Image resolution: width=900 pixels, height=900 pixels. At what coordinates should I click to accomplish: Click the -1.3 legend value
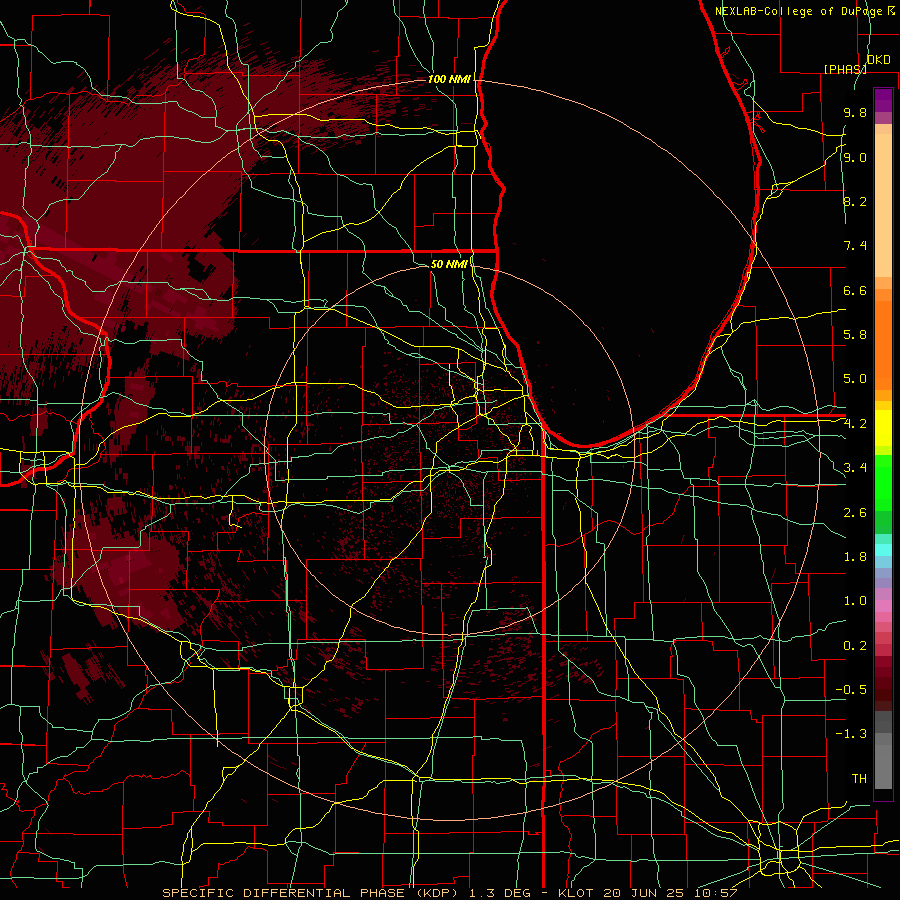851,734
